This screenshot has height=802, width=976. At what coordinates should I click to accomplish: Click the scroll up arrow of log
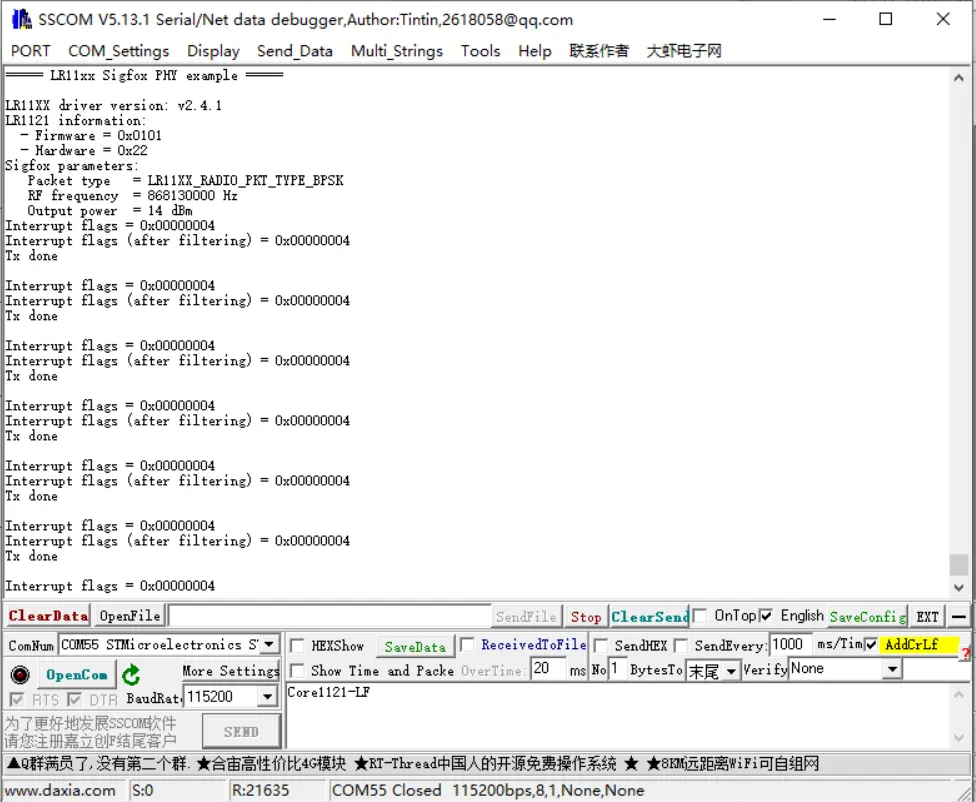pos(959,76)
